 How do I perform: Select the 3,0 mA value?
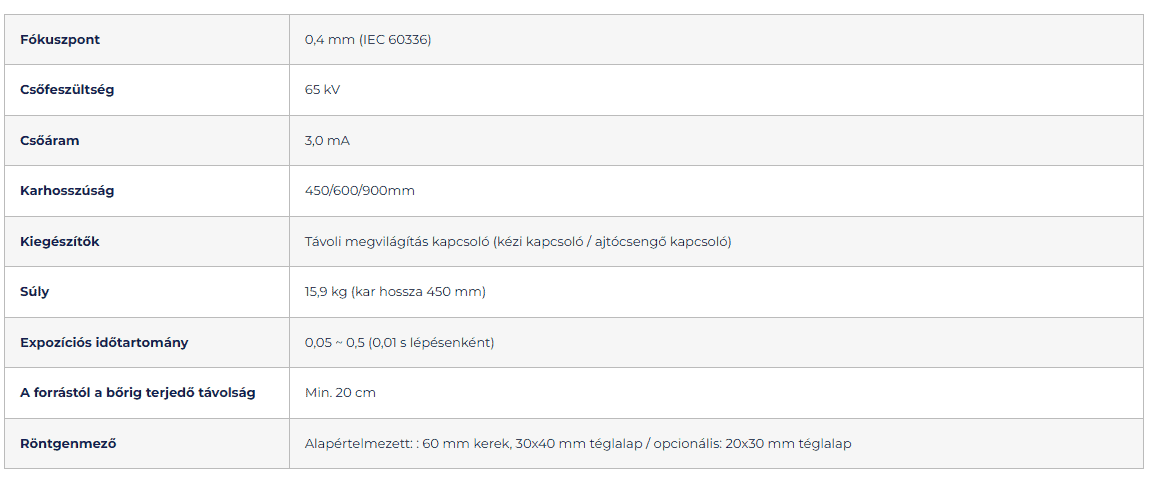(x=327, y=141)
